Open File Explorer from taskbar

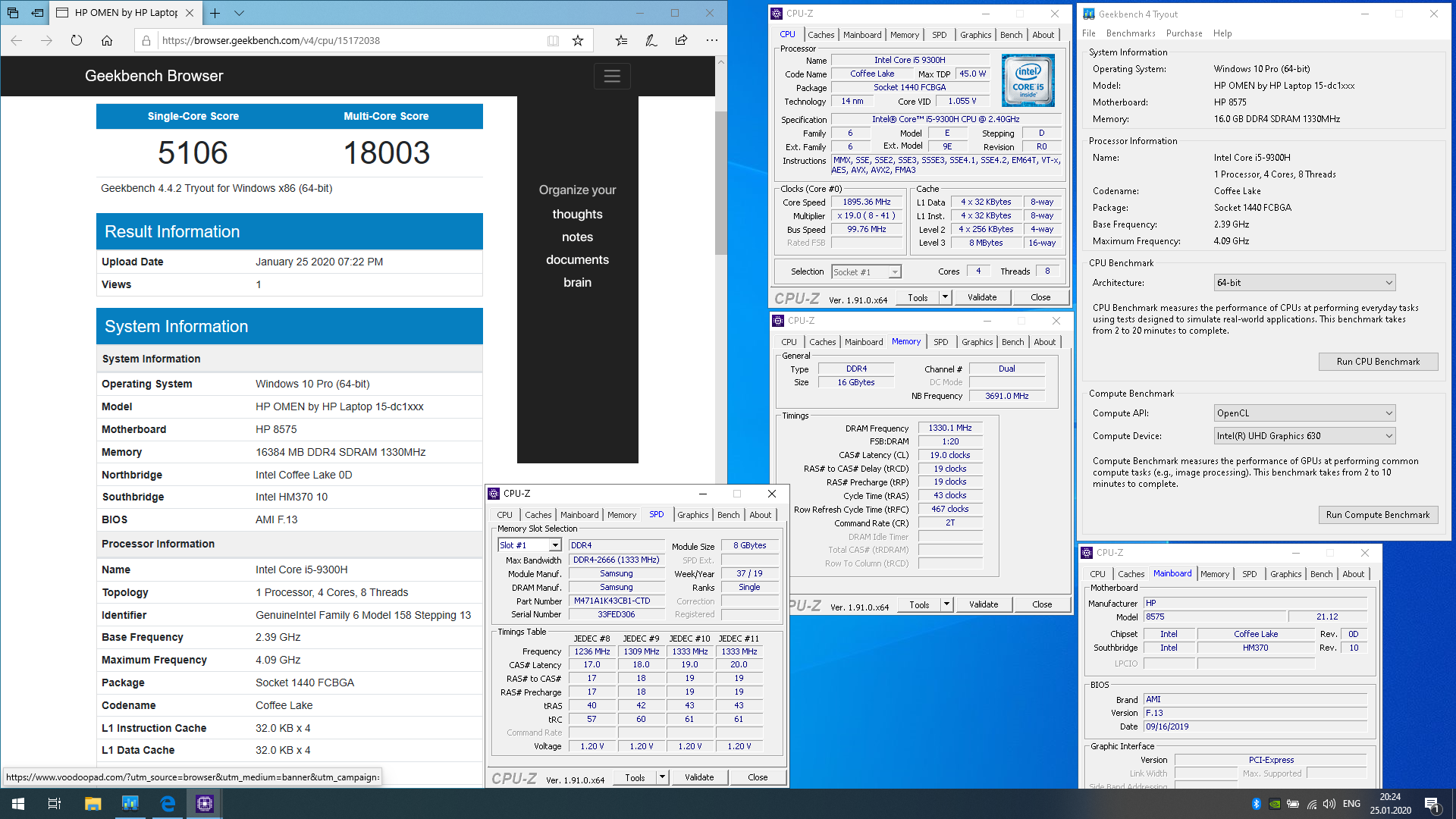coord(93,804)
